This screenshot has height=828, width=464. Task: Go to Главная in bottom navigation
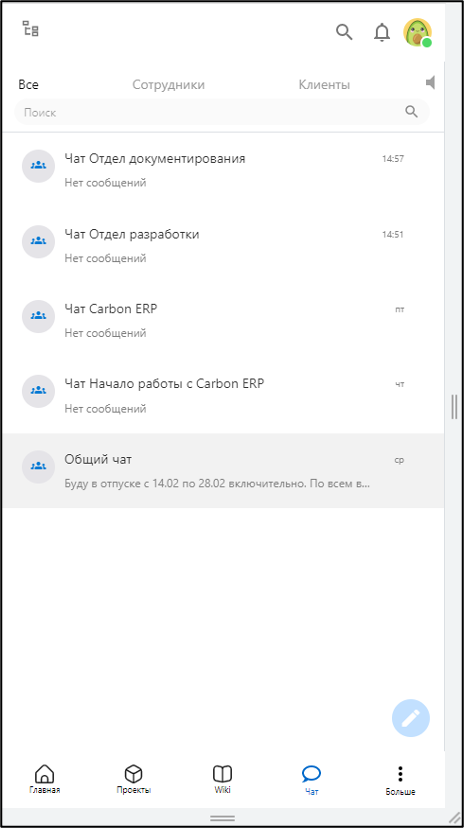coord(44,779)
